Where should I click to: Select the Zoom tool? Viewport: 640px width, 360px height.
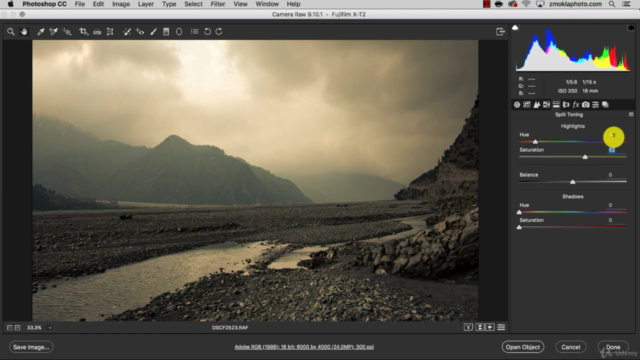click(x=11, y=31)
